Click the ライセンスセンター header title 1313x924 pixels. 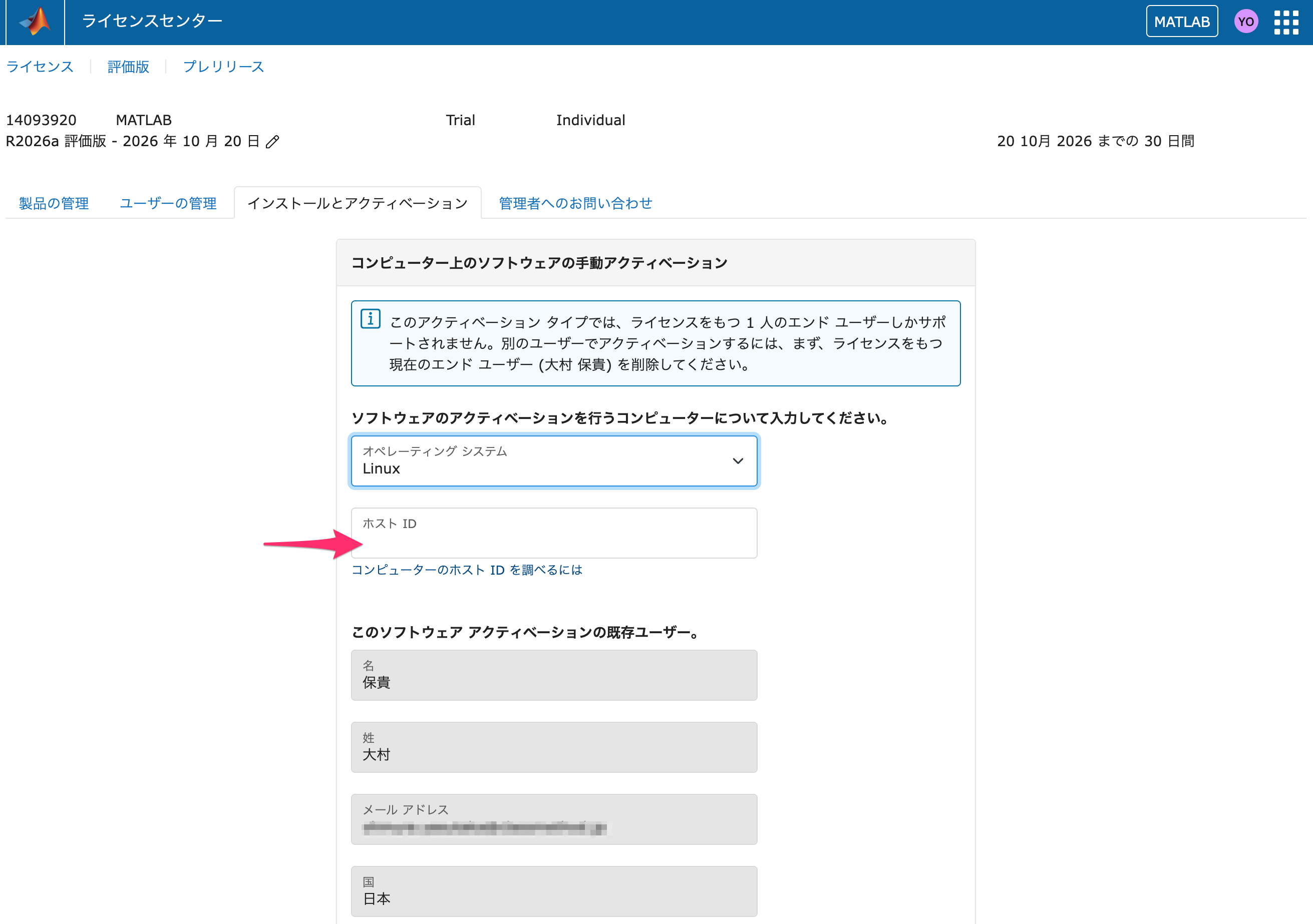point(152,21)
